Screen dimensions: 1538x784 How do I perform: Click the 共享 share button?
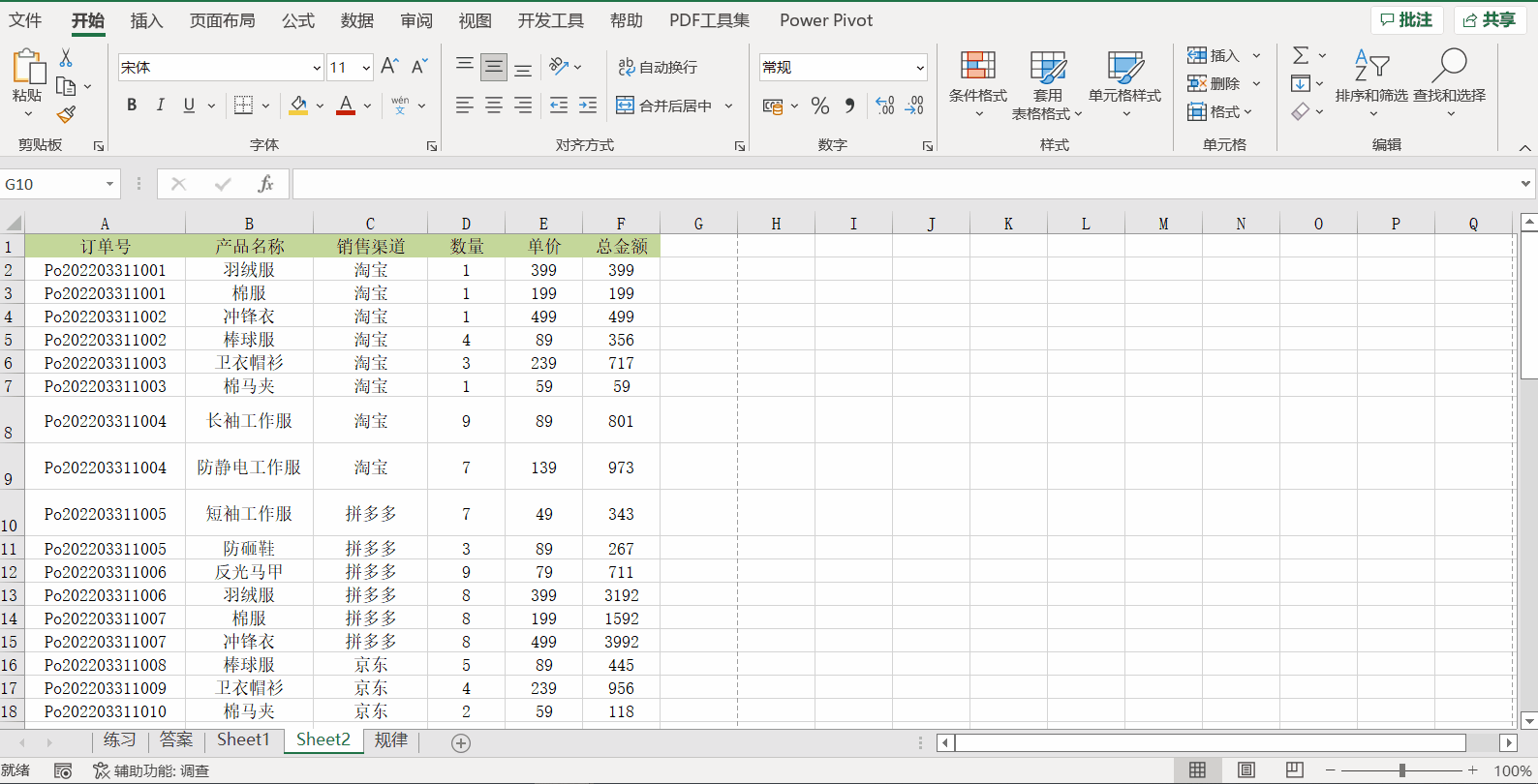pyautogui.click(x=1490, y=20)
